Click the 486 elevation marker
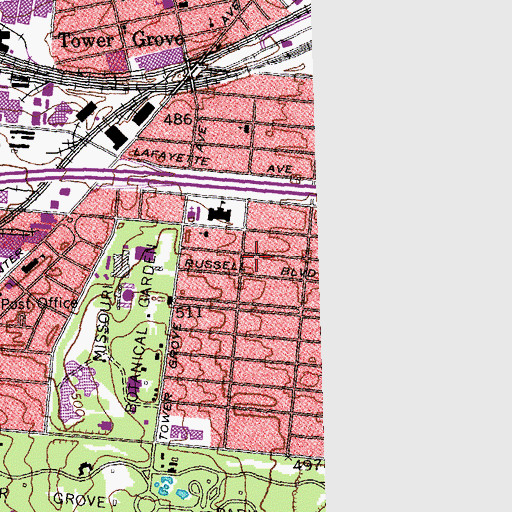Image resolution: width=512 pixels, height=512 pixels. pos(178,119)
